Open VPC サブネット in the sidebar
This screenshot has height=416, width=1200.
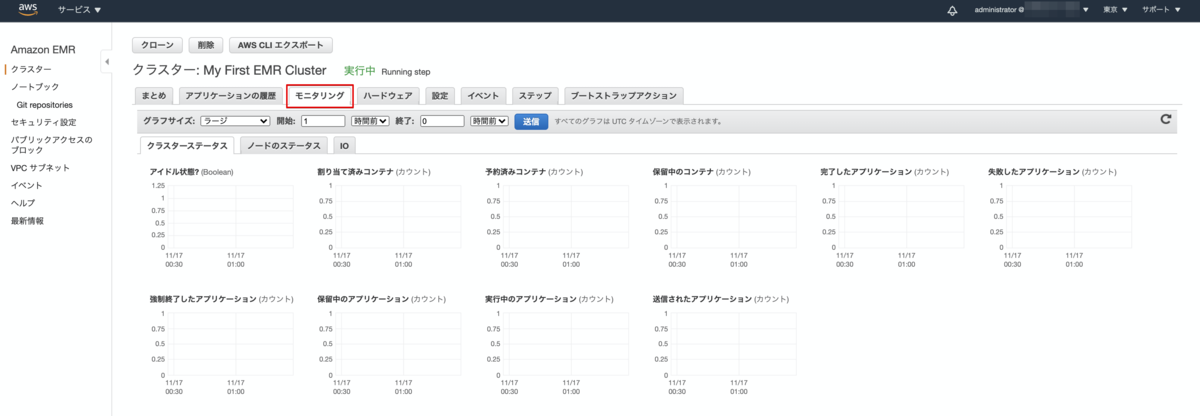pyautogui.click(x=40, y=168)
